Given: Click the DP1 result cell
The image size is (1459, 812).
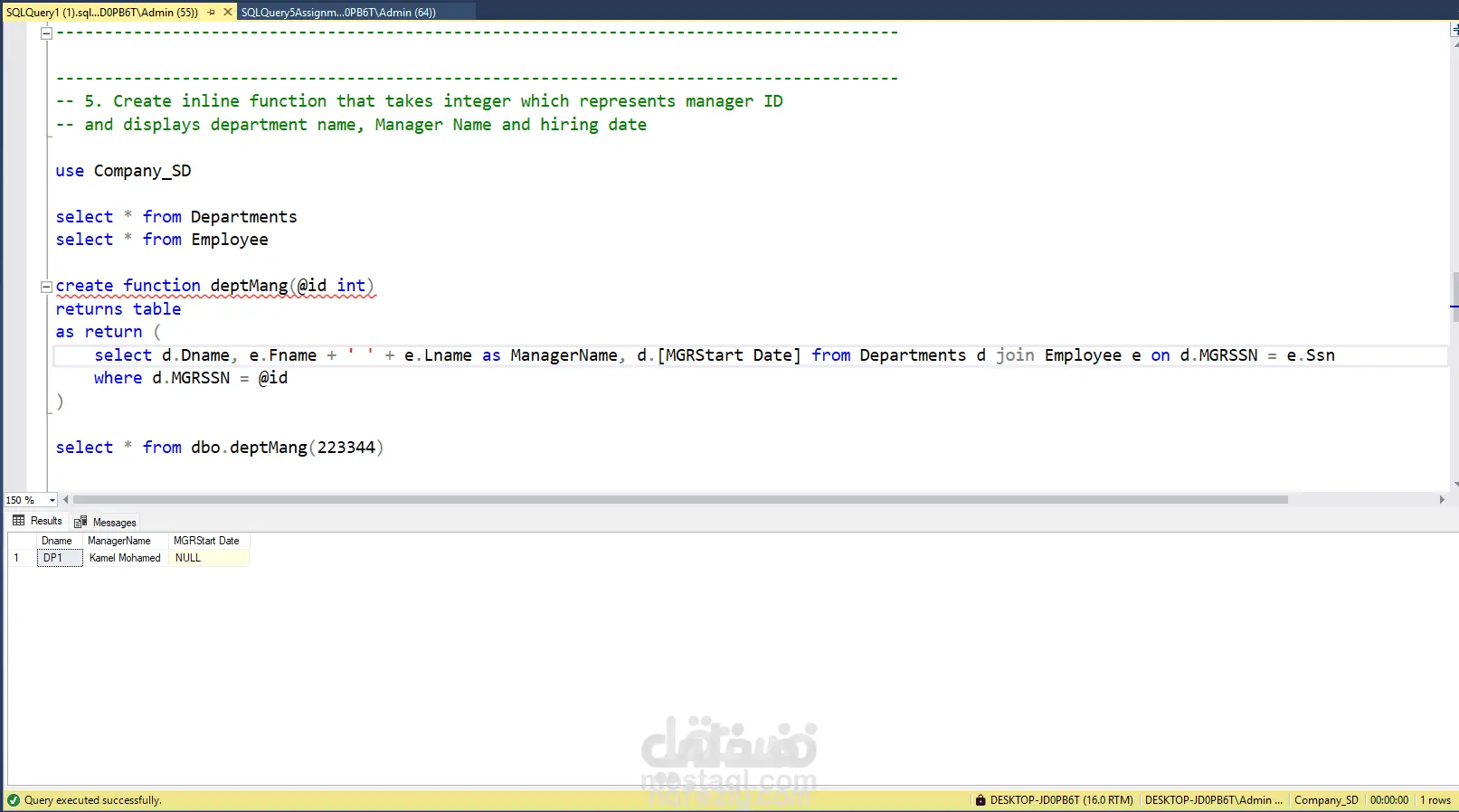Looking at the screenshot, I should [60, 558].
